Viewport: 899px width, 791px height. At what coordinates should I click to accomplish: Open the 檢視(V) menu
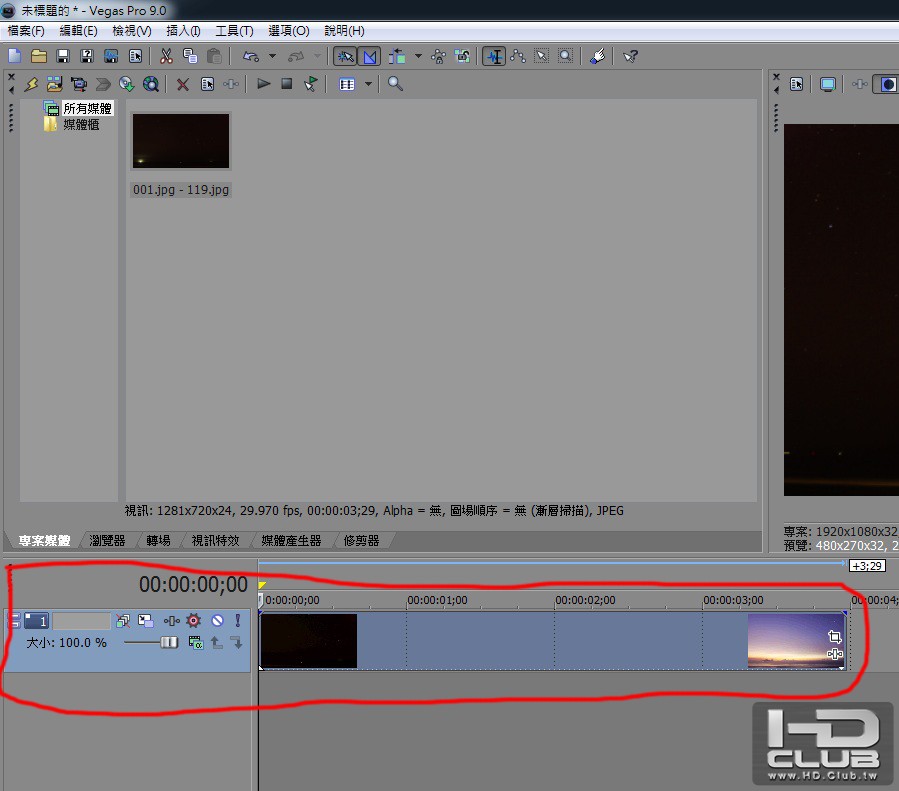point(132,31)
